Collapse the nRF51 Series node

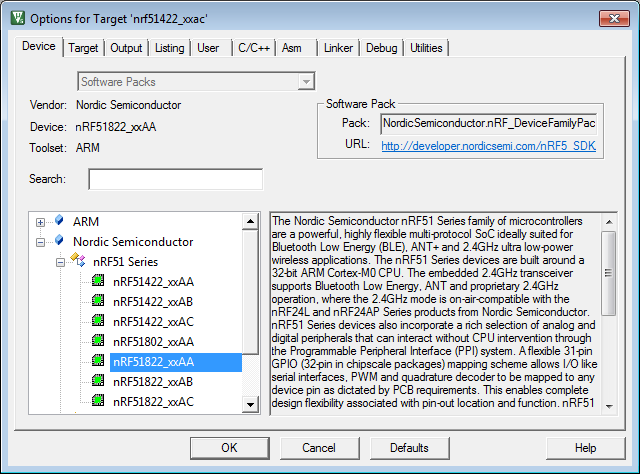60,263
